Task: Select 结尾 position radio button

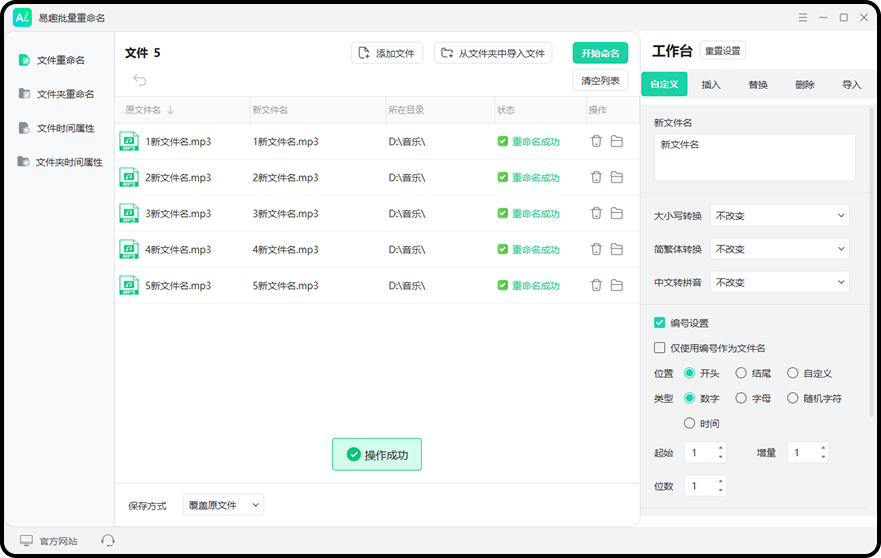Action: [x=741, y=373]
